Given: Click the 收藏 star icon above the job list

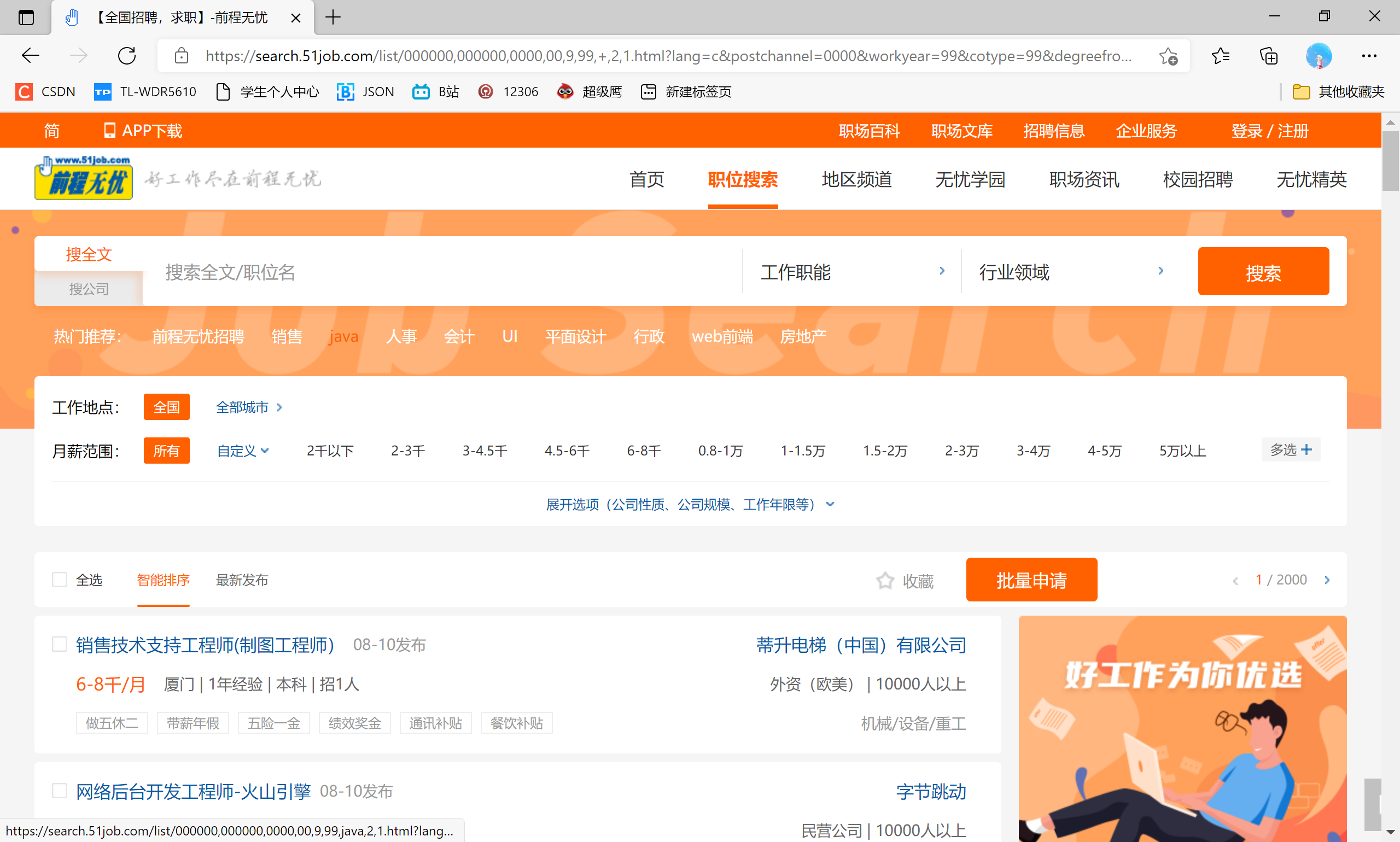Looking at the screenshot, I should (885, 581).
